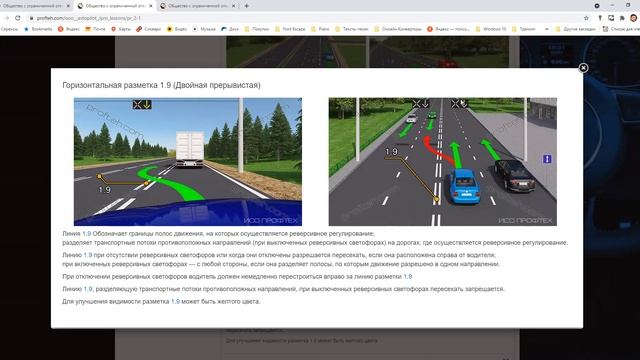
Task: Open the Диск bookmark
Action: (230, 29)
